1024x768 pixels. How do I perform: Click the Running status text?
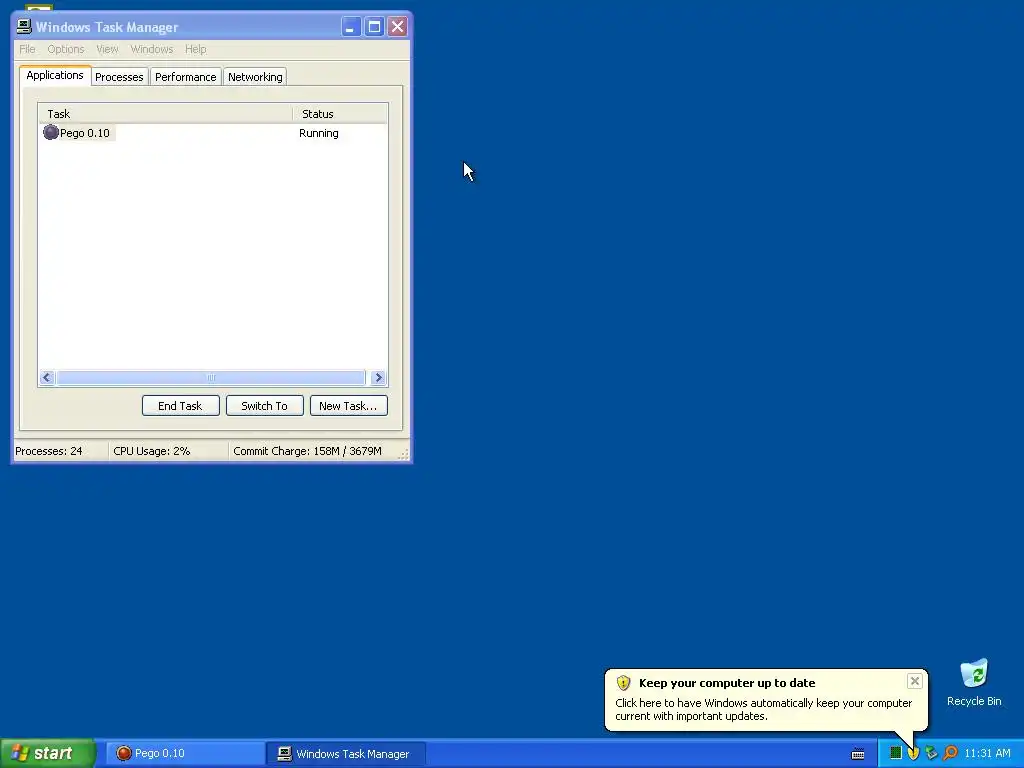coord(319,133)
